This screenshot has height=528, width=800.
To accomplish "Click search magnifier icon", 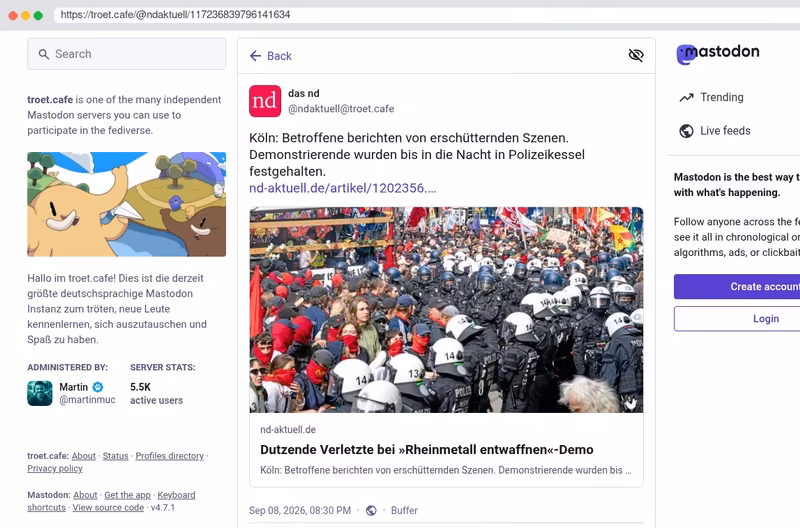I will pyautogui.click(x=44, y=54).
